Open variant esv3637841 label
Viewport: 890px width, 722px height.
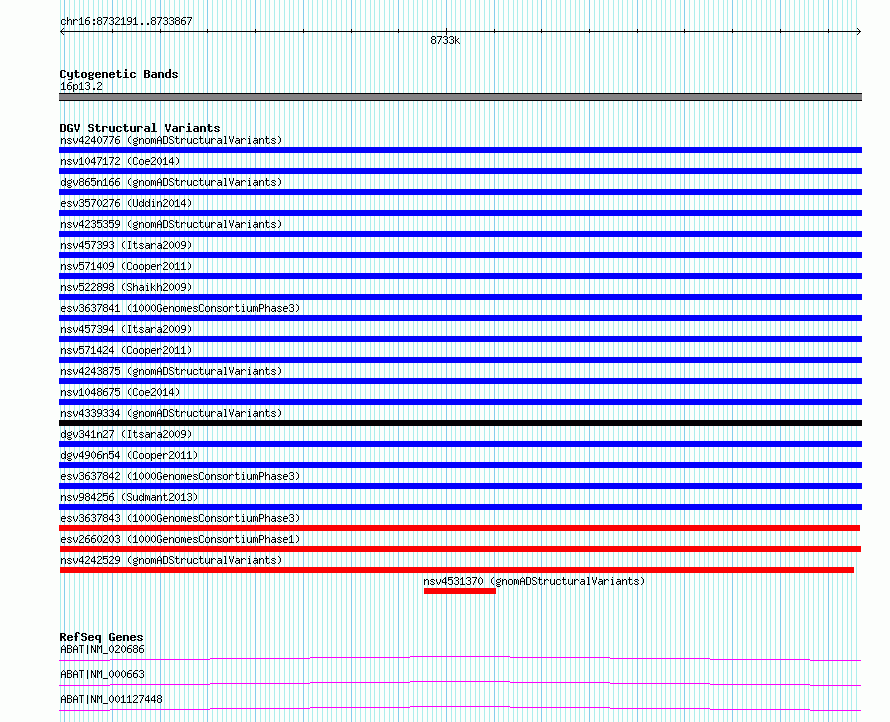180,308
